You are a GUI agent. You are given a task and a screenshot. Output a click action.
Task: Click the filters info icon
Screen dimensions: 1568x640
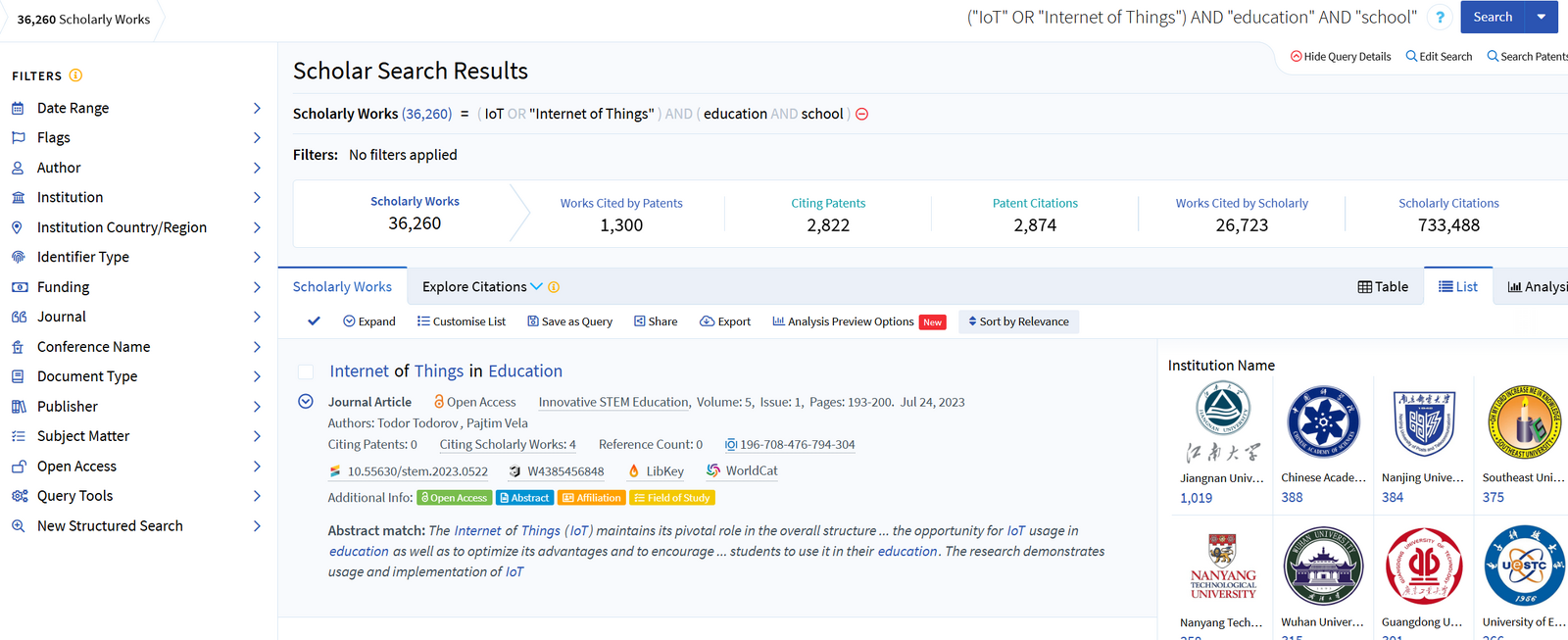click(x=75, y=75)
